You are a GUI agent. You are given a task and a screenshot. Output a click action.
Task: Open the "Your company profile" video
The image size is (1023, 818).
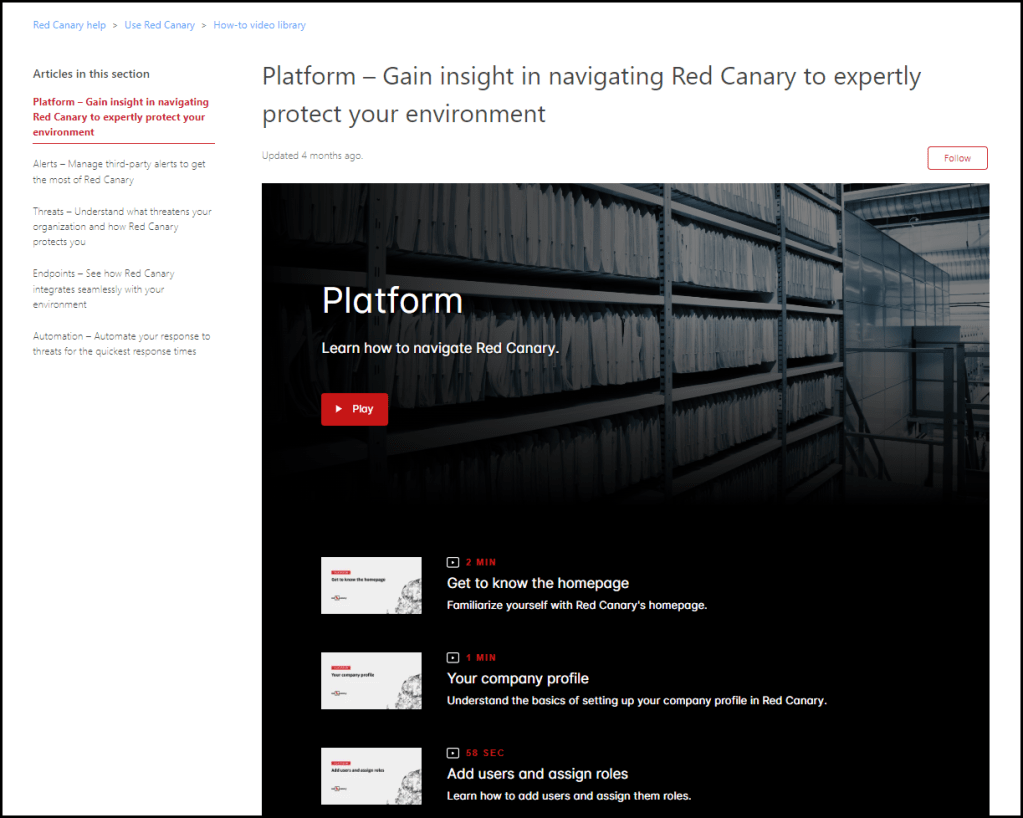517,678
